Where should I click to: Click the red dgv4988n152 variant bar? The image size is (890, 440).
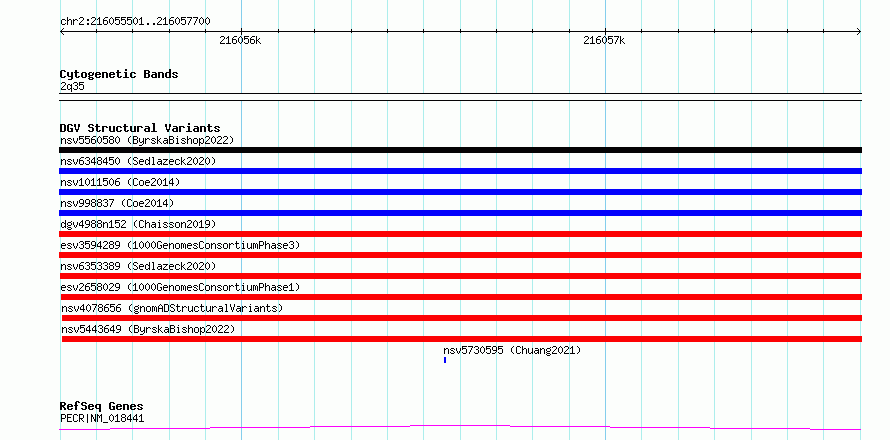point(460,234)
